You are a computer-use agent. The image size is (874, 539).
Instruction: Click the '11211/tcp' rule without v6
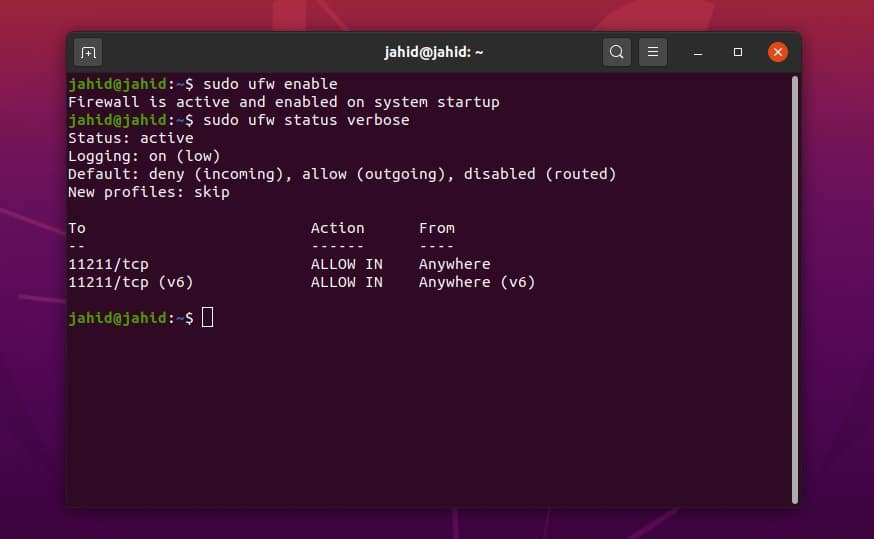click(x=108, y=264)
